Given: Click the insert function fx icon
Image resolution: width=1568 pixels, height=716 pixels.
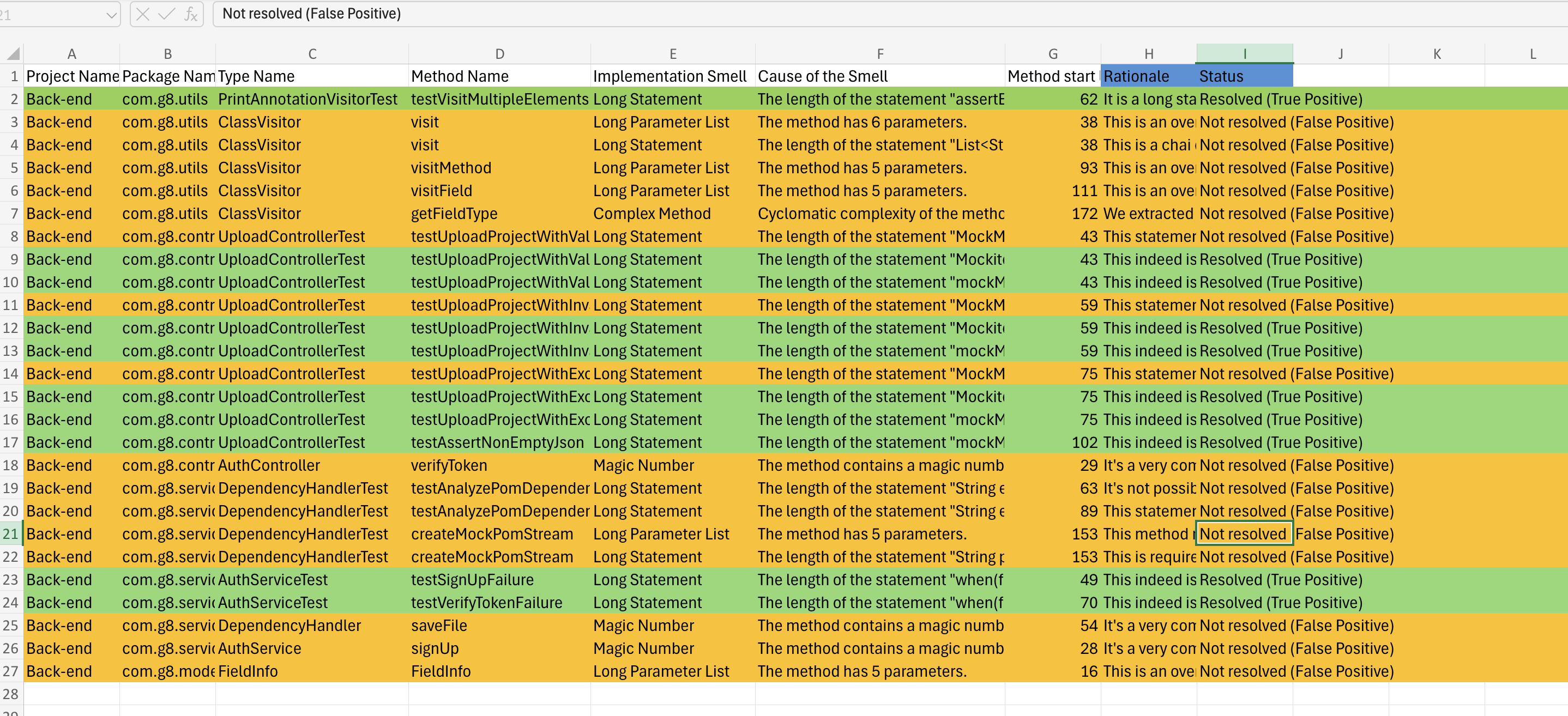Looking at the screenshot, I should coord(190,14).
